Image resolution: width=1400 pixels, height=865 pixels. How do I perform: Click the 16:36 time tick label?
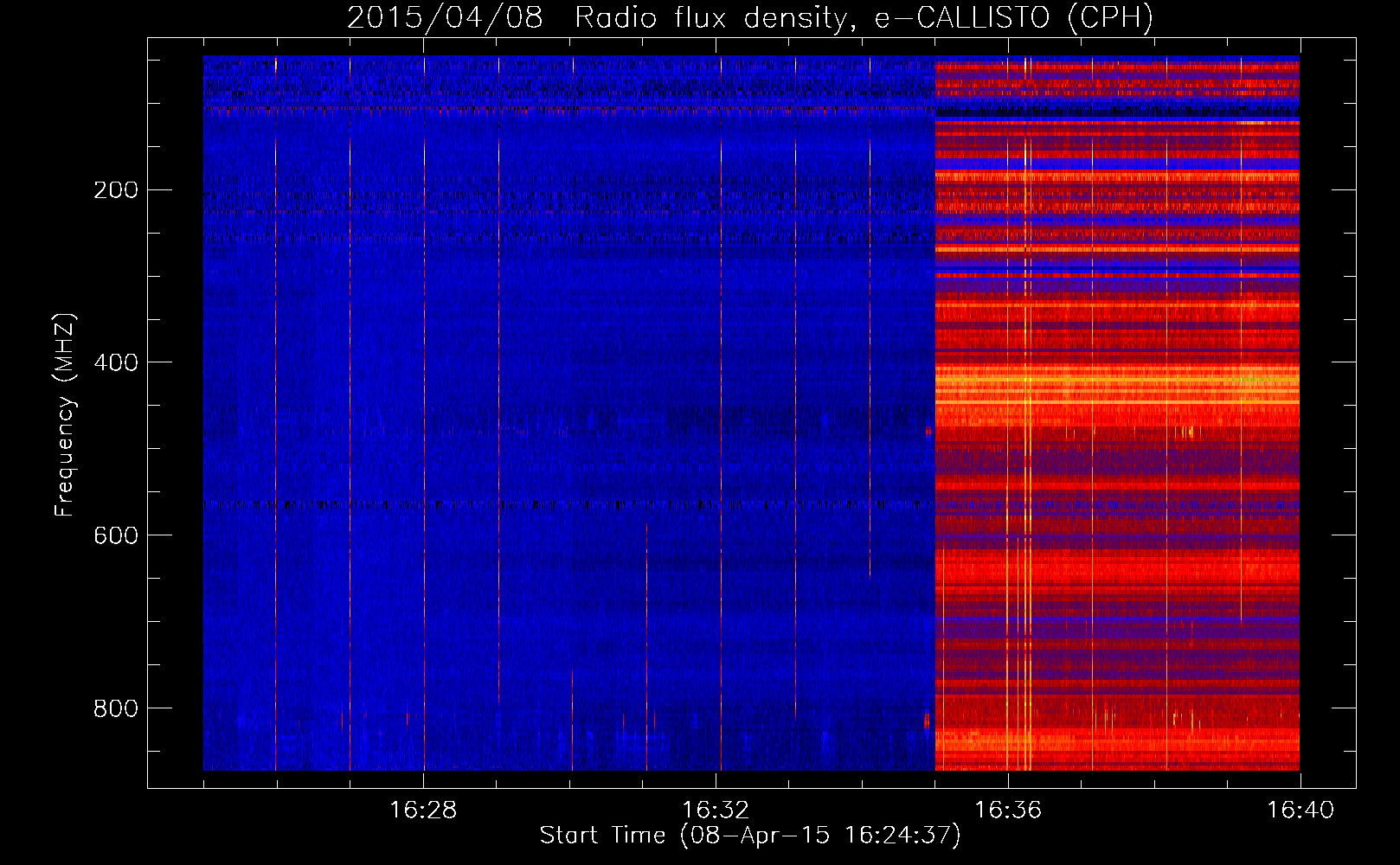click(x=1008, y=810)
